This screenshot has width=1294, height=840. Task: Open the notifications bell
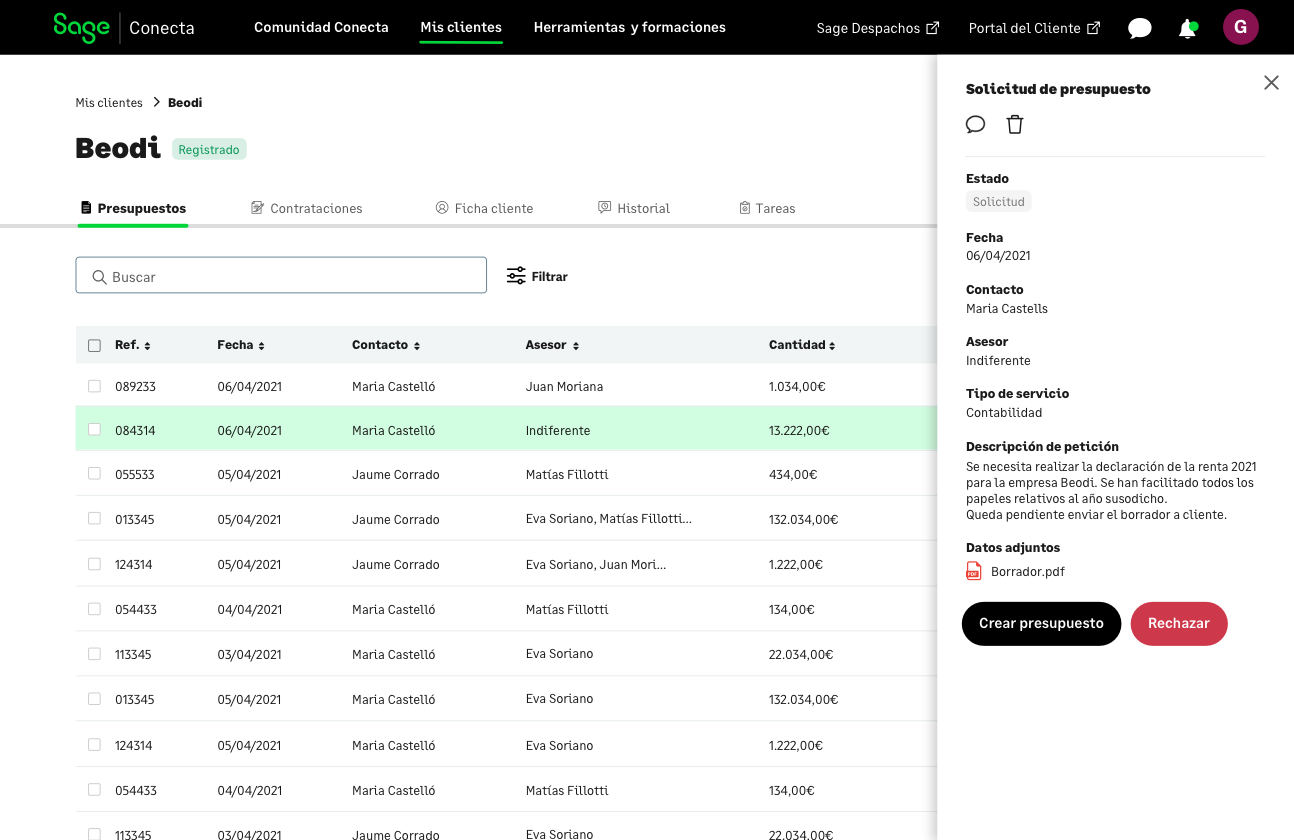coord(1187,28)
